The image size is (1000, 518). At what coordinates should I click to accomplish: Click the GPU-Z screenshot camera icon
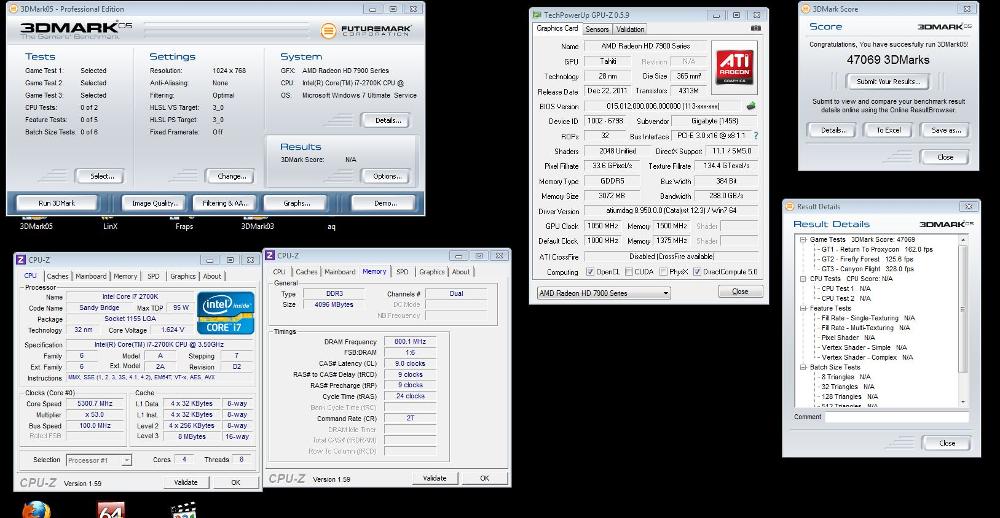[x=756, y=29]
